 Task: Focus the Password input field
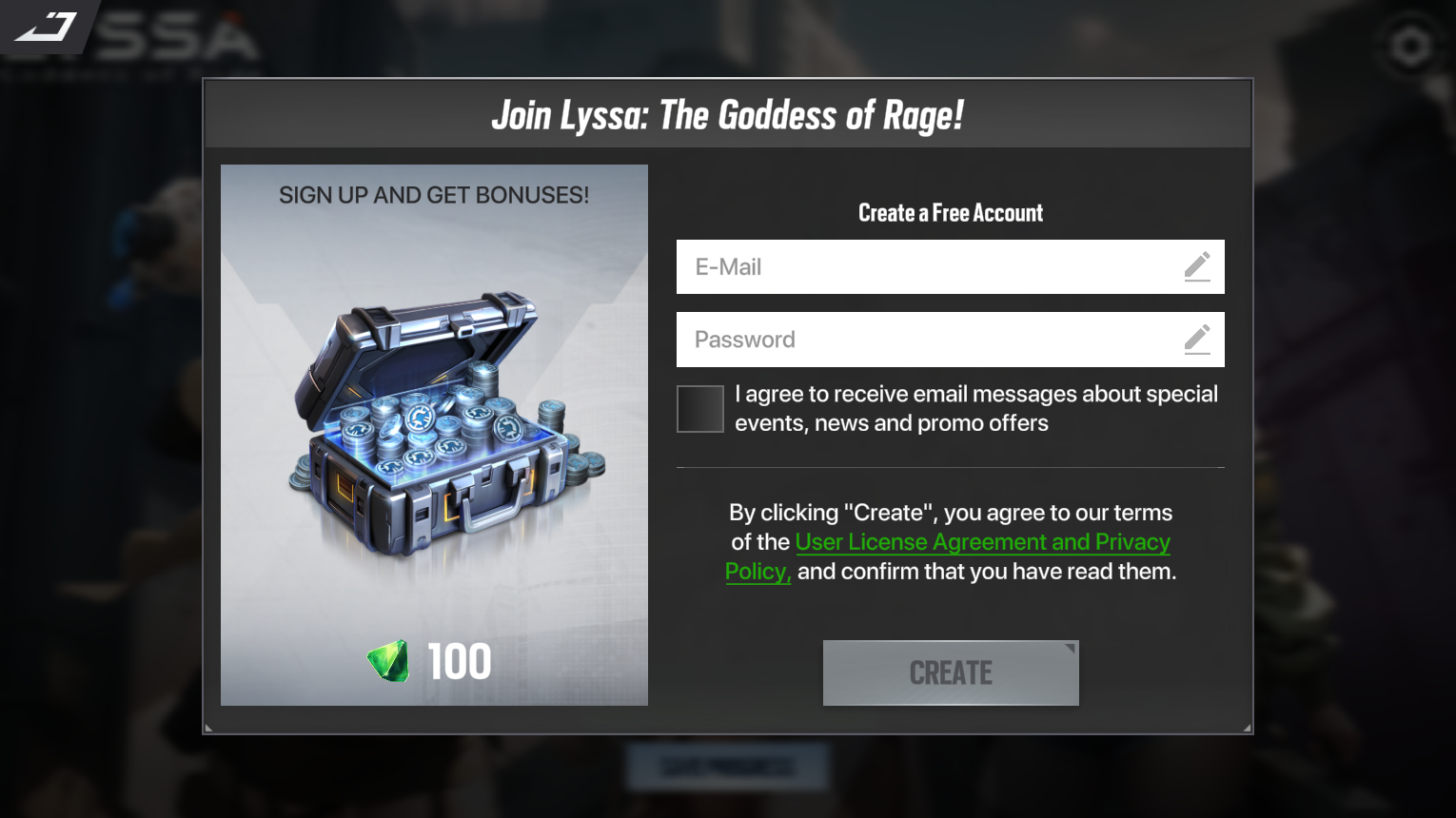pyautogui.click(x=950, y=340)
